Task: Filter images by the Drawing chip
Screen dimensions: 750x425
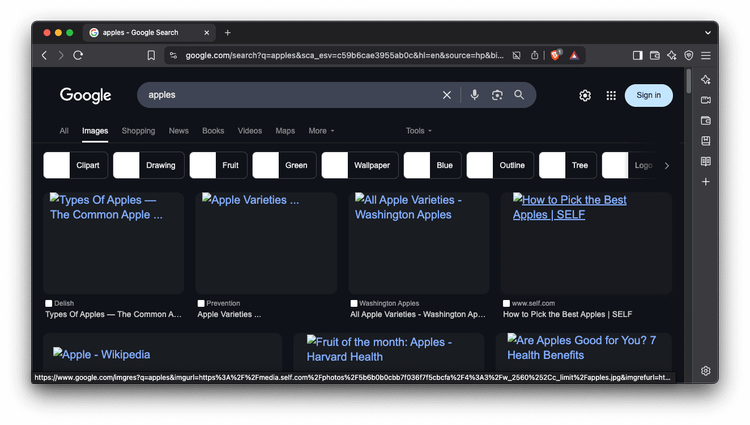Action: click(x=148, y=165)
